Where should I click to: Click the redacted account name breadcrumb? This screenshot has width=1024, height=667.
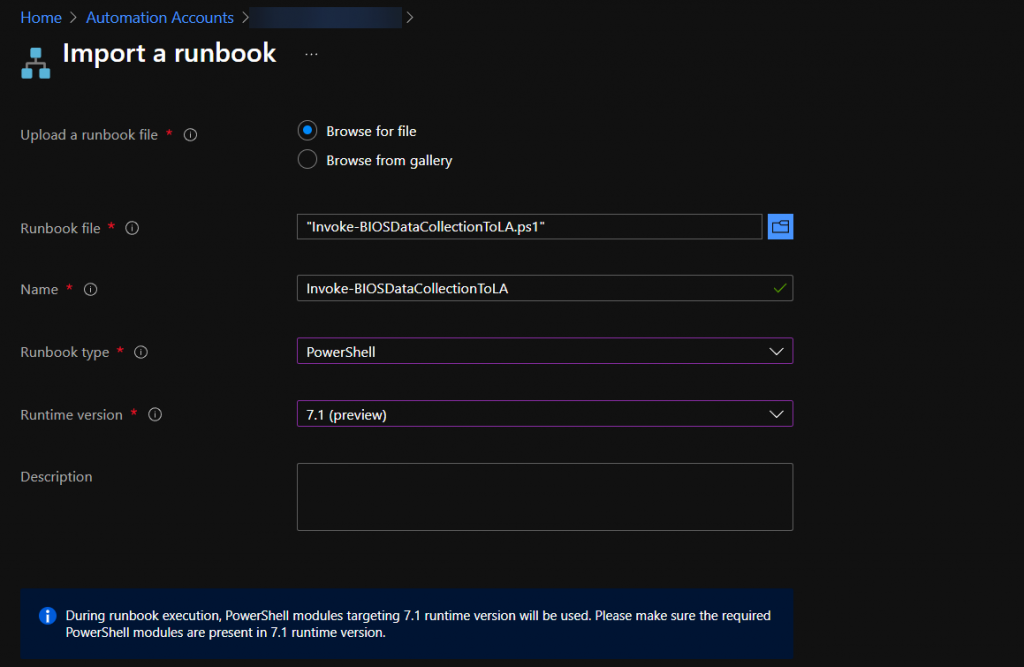pyautogui.click(x=325, y=18)
